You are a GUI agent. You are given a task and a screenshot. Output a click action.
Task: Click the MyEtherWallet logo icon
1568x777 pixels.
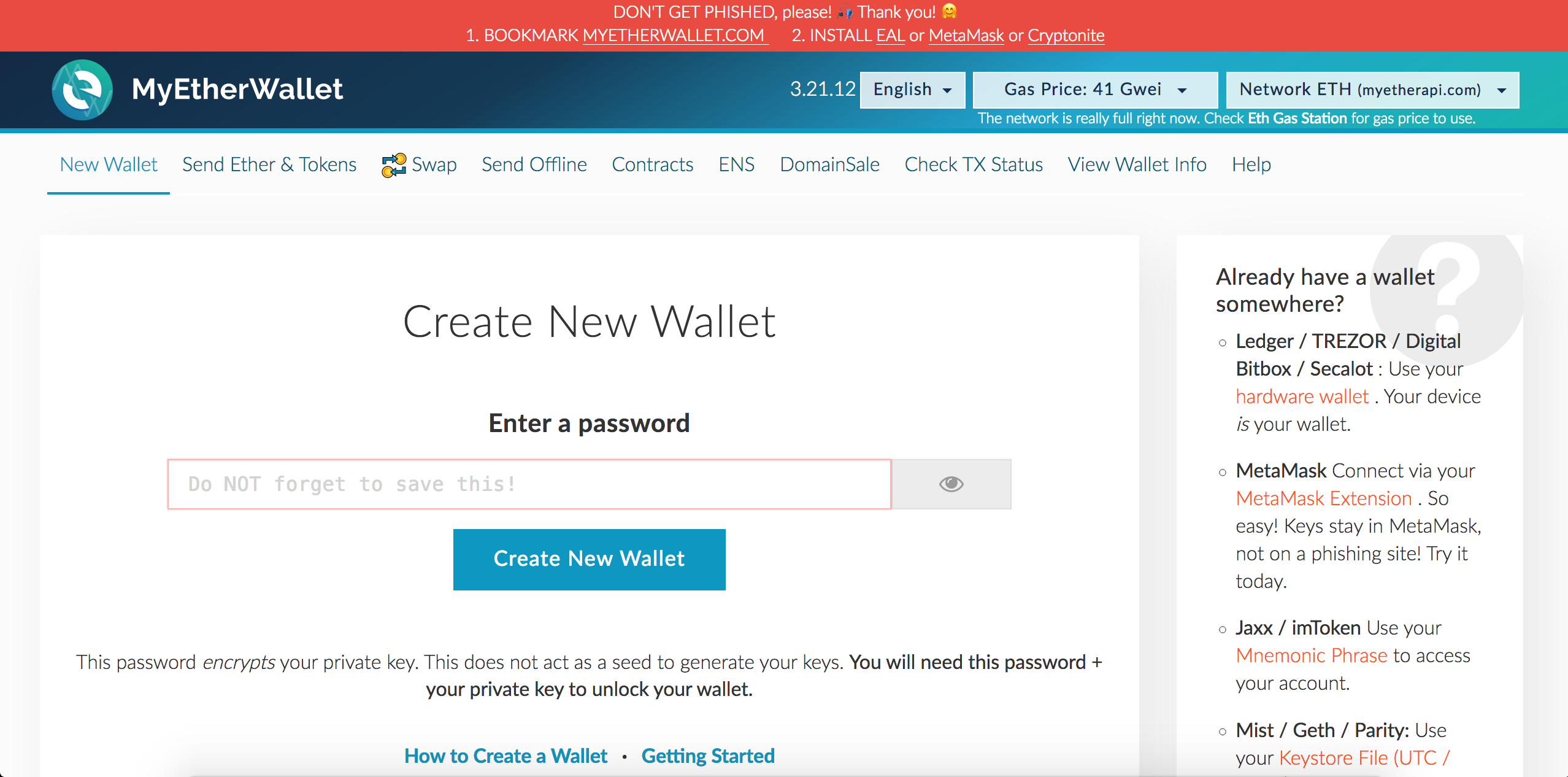82,90
